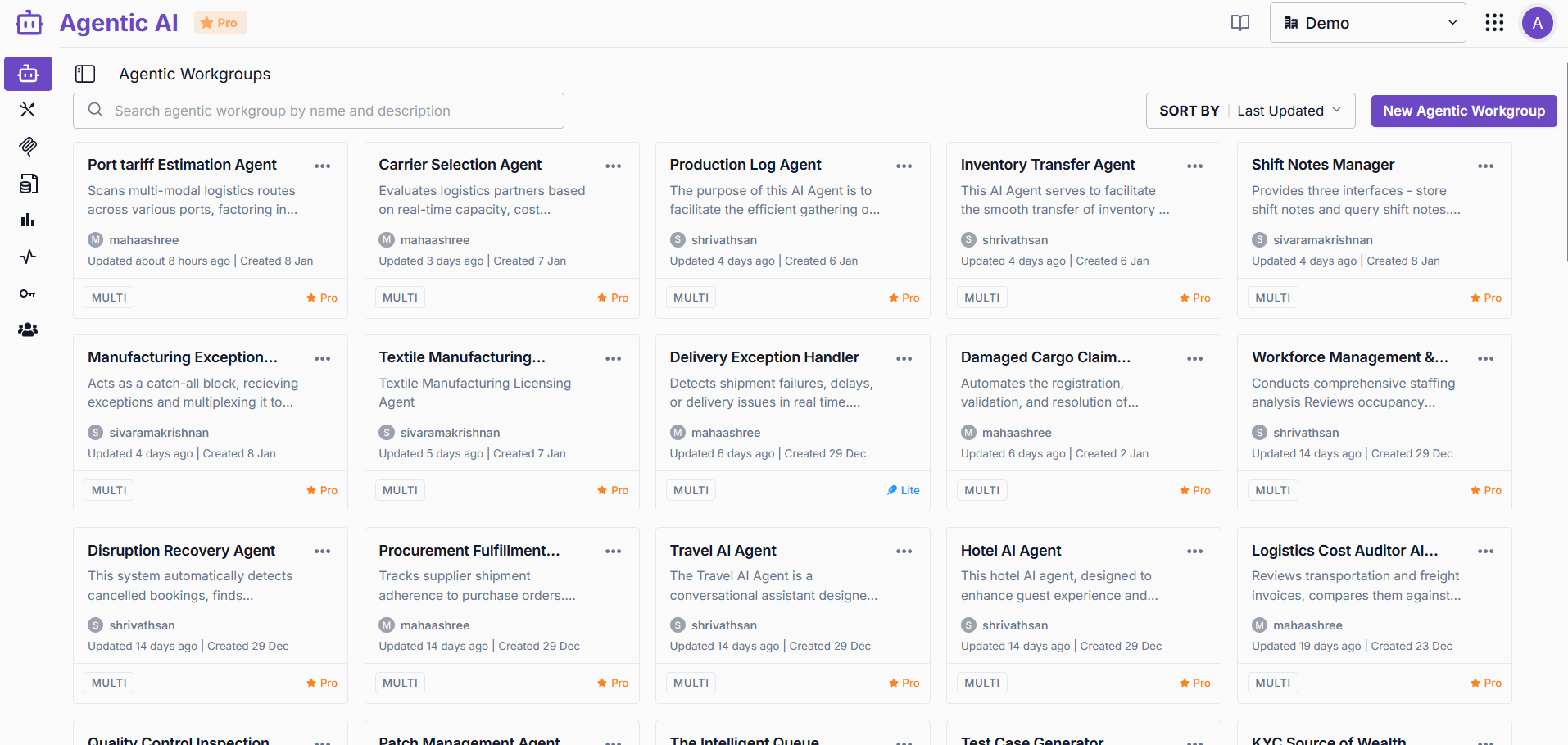
Task: Click the Pro badge next to Agentic AI
Action: (x=220, y=23)
